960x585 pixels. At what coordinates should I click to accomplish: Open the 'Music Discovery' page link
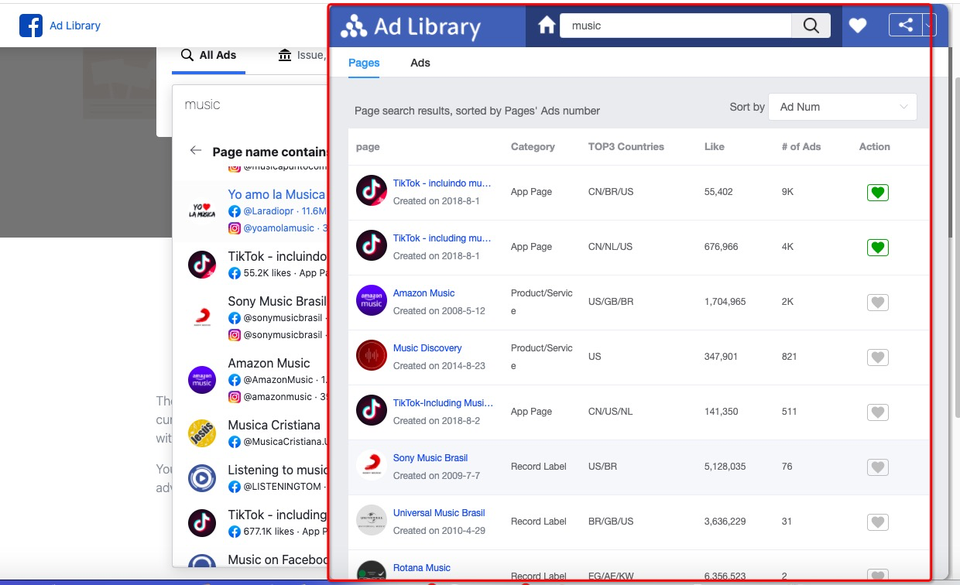coord(427,348)
